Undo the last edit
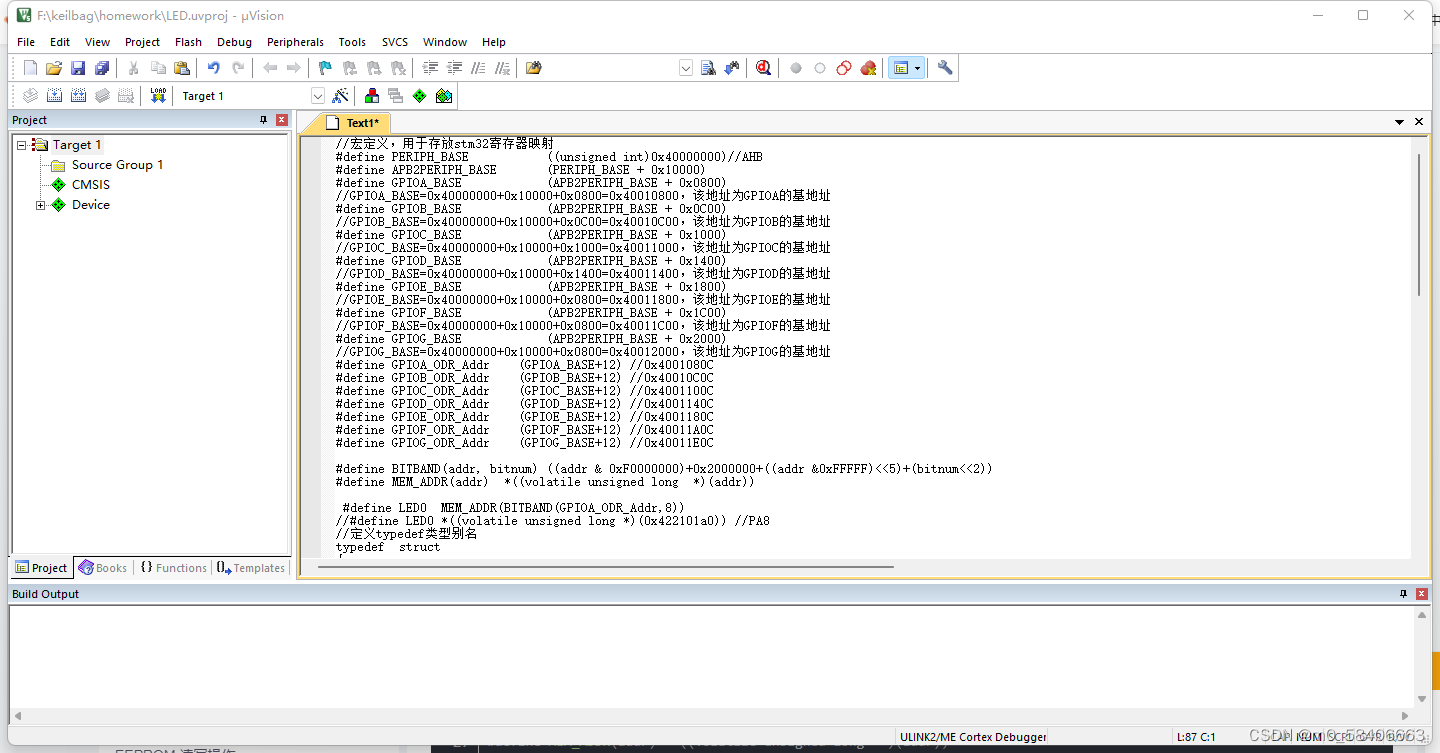The image size is (1440, 753). [x=213, y=68]
